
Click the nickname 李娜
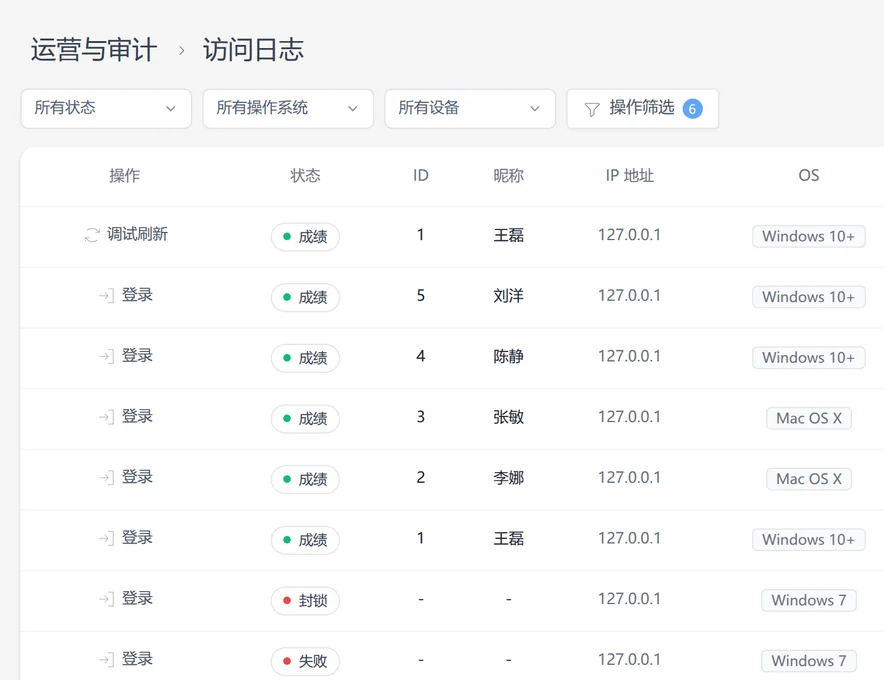[509, 478]
